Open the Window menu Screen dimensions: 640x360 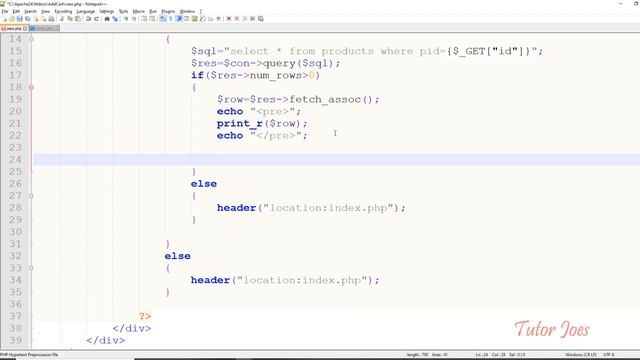click(187, 11)
